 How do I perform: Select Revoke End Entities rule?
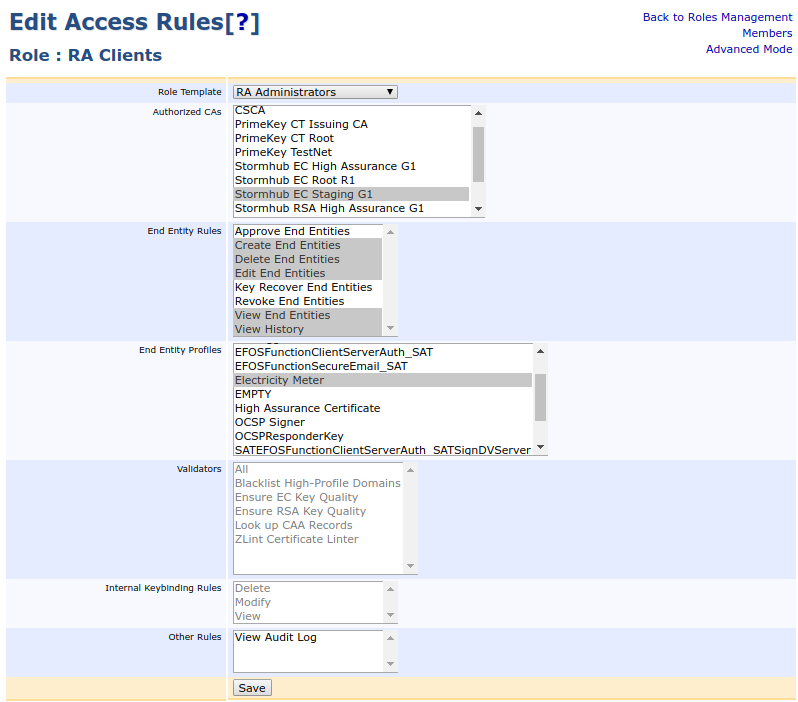click(x=289, y=301)
